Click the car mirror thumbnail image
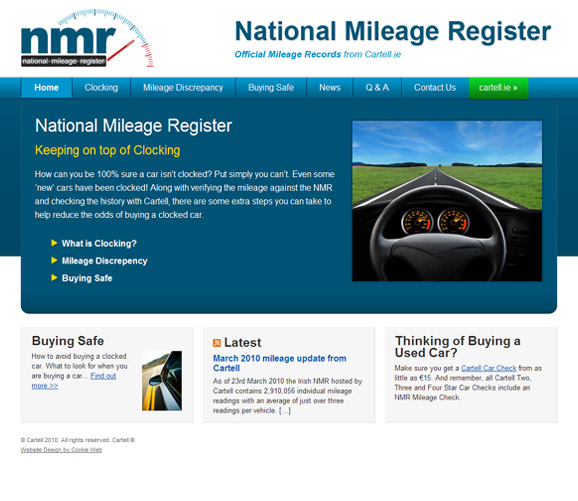The image size is (578, 501). 162,381
